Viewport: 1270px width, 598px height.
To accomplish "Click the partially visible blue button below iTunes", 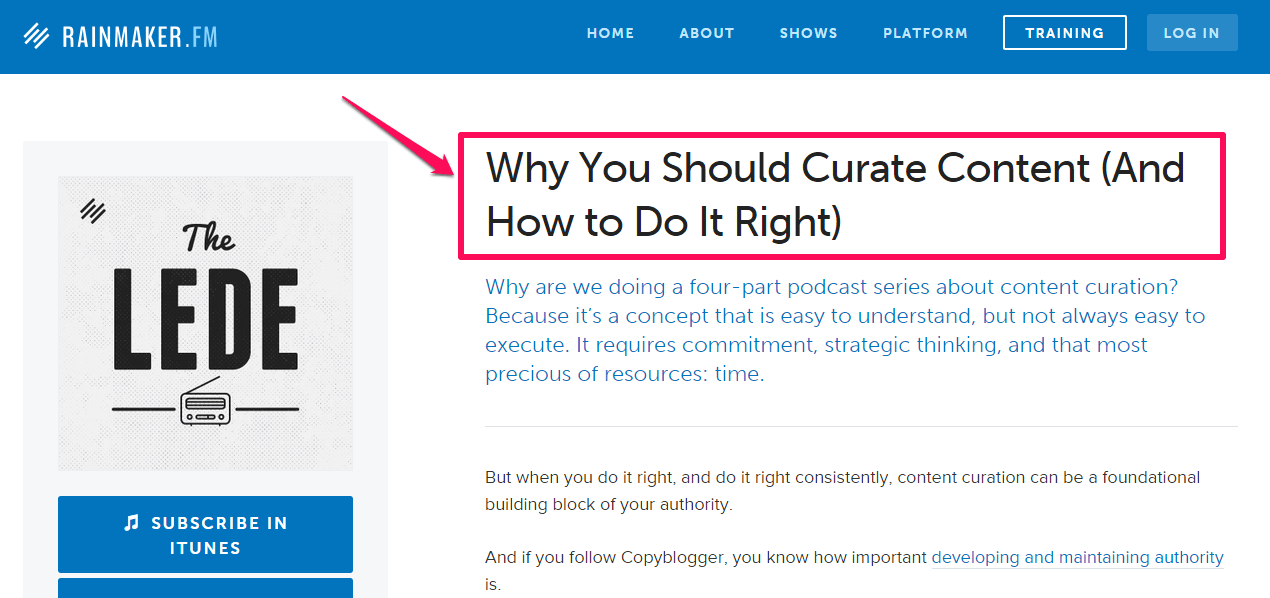I will coord(205,588).
